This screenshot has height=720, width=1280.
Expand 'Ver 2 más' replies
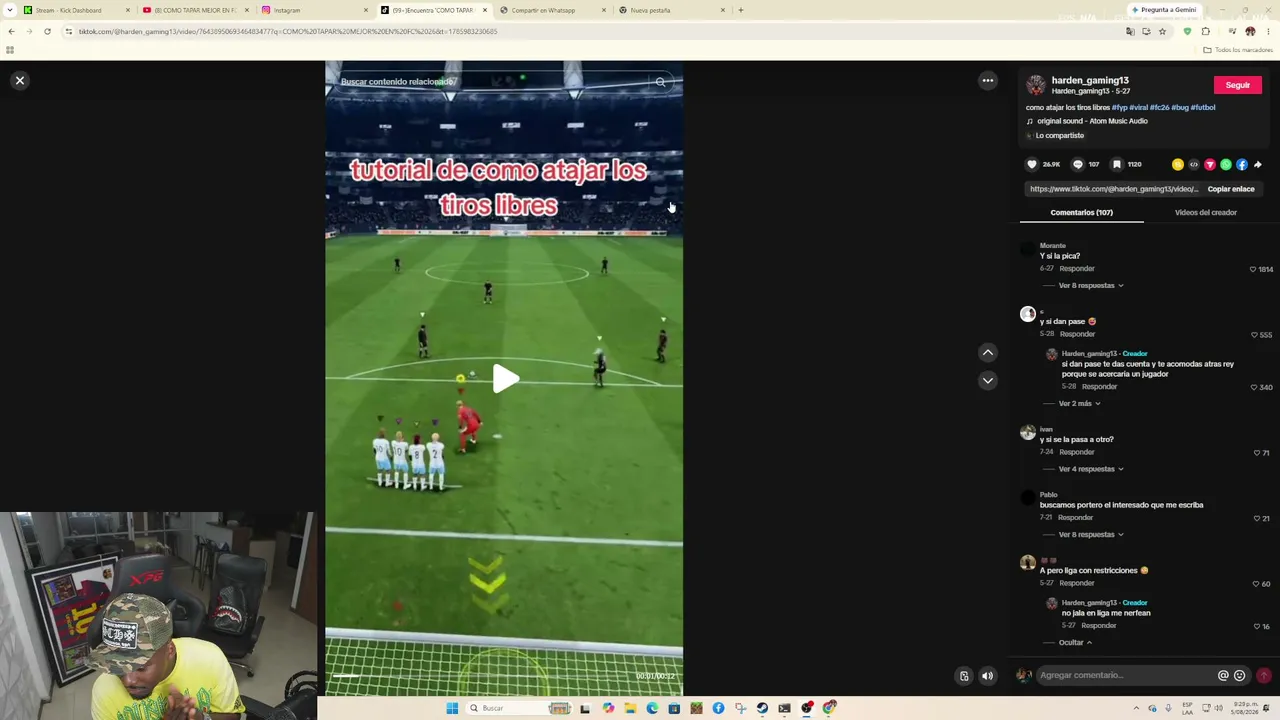[x=1079, y=403]
